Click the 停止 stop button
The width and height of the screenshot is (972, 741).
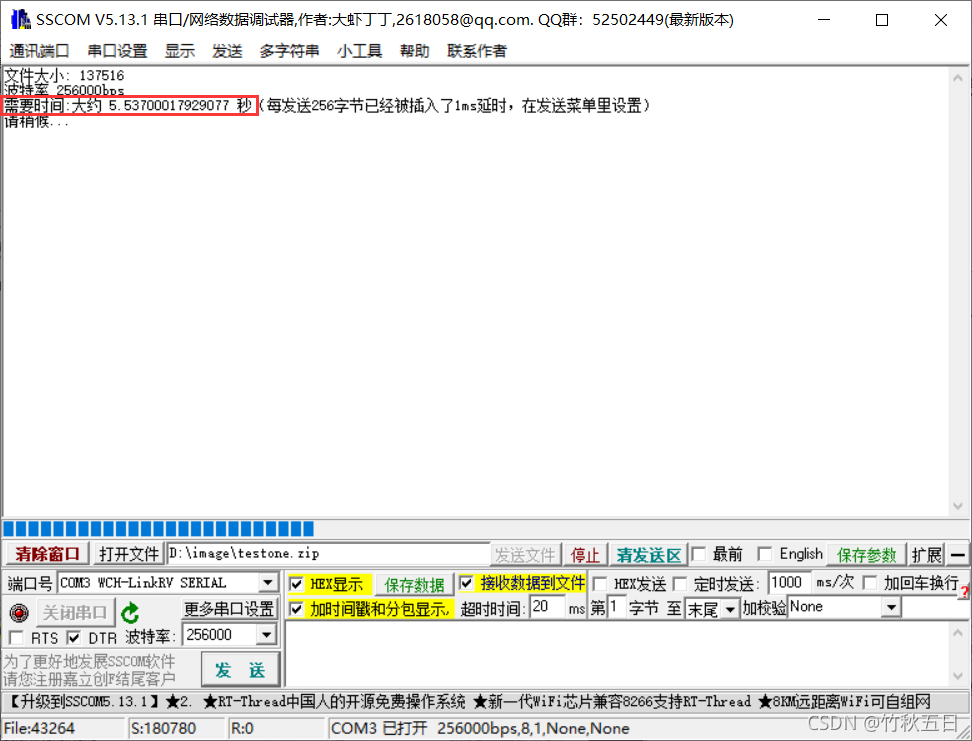pos(585,554)
